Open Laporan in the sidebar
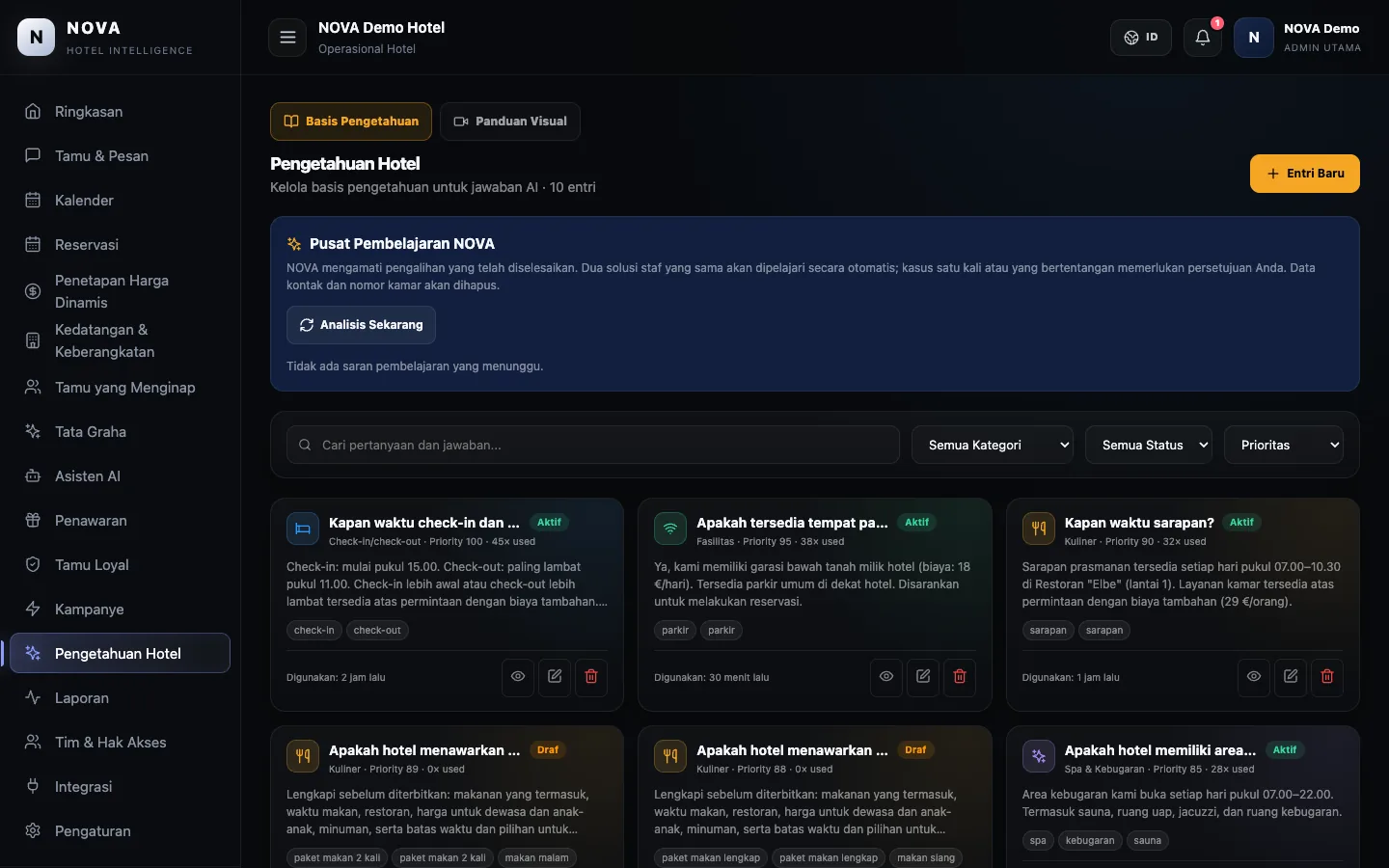Image resolution: width=1389 pixels, height=868 pixels. (x=120, y=698)
